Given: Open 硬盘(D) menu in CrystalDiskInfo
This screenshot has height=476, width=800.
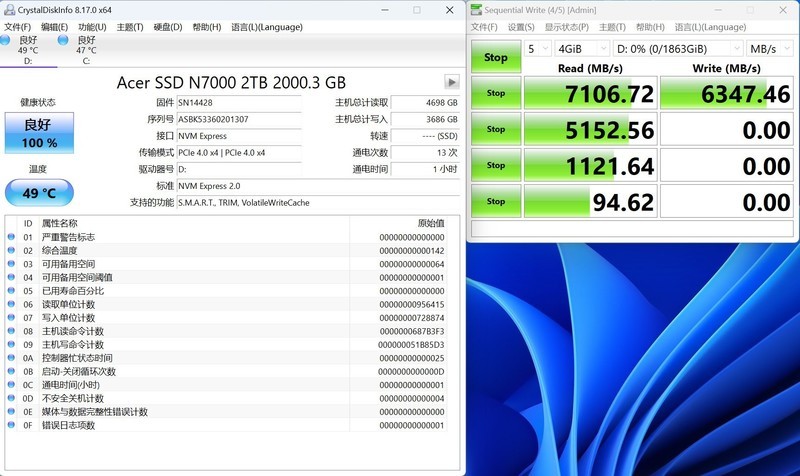Looking at the screenshot, I should coord(168,27).
